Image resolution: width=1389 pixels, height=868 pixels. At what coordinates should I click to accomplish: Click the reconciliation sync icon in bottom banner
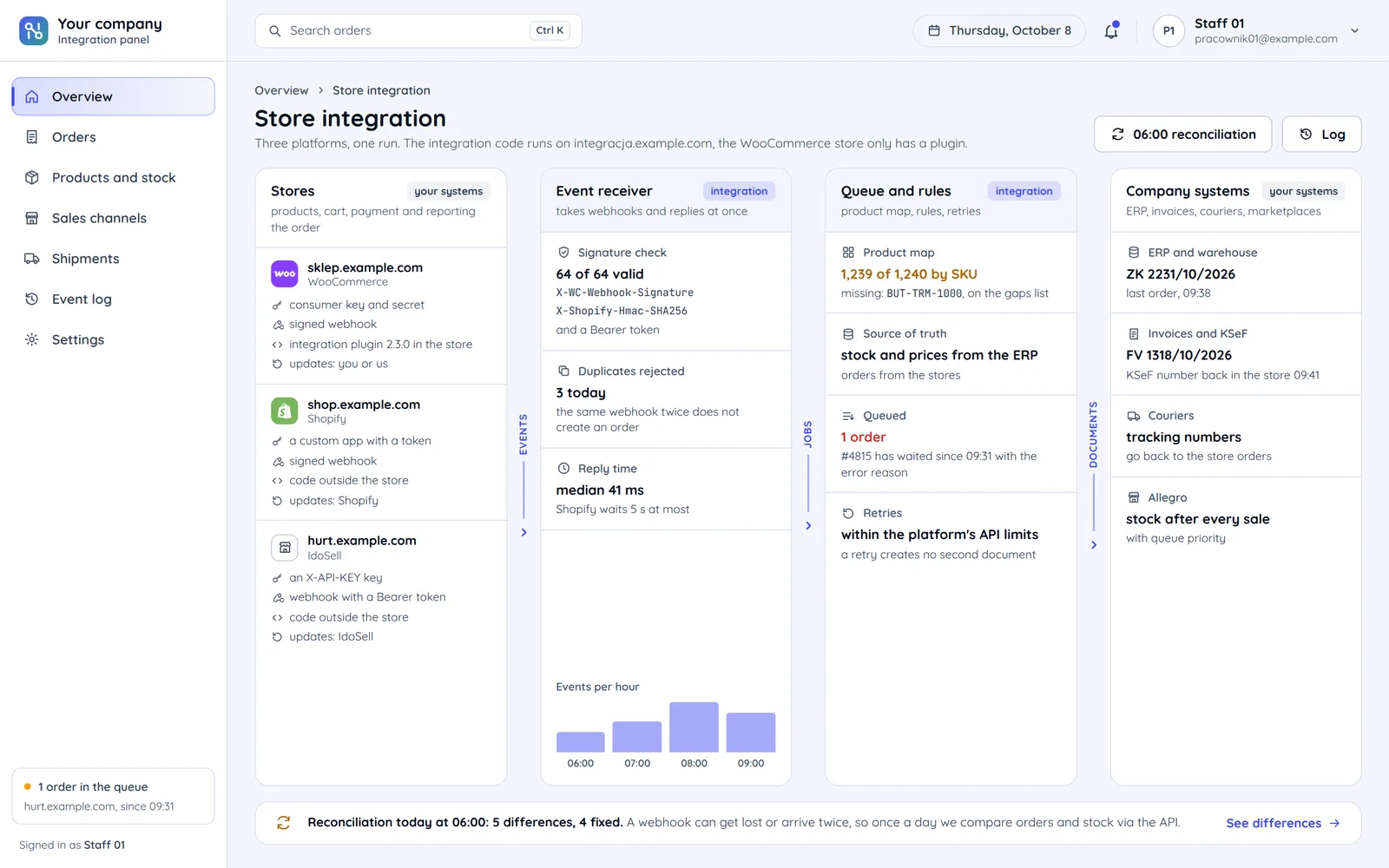[x=283, y=823]
